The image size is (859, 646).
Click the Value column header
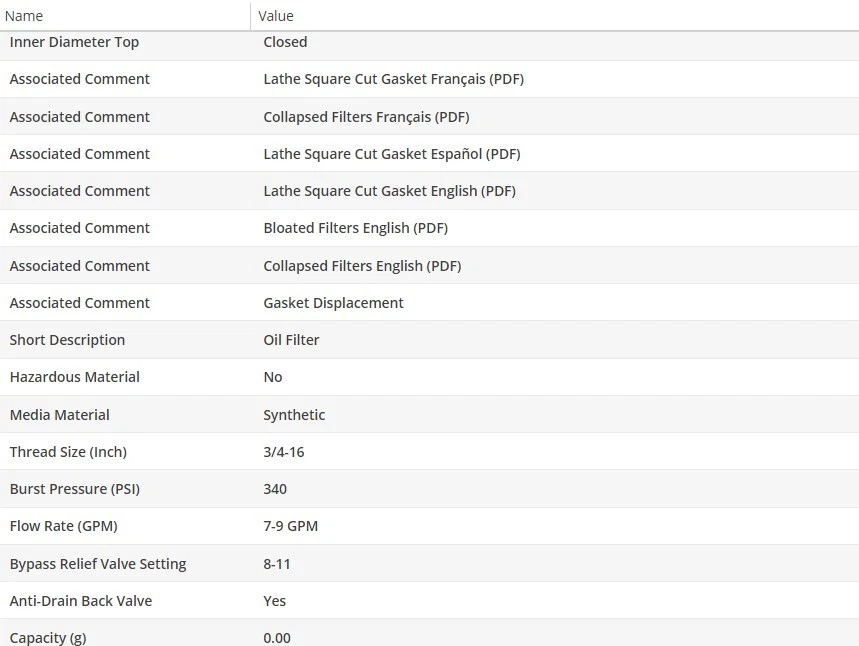(276, 16)
